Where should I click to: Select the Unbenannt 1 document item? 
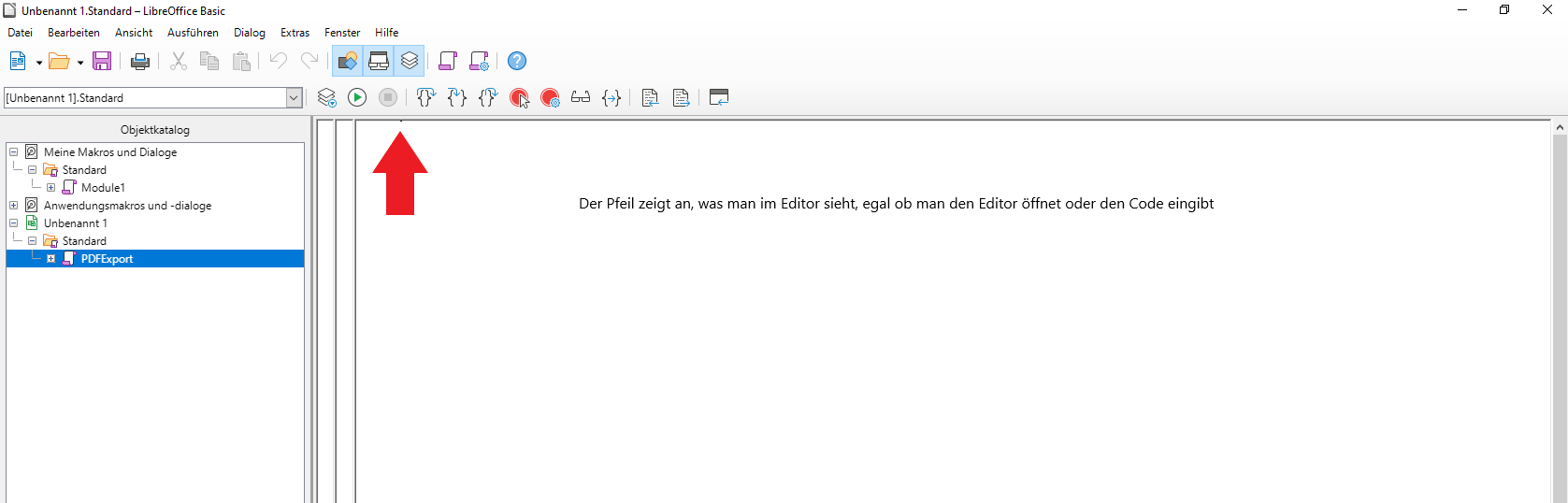[x=75, y=223]
